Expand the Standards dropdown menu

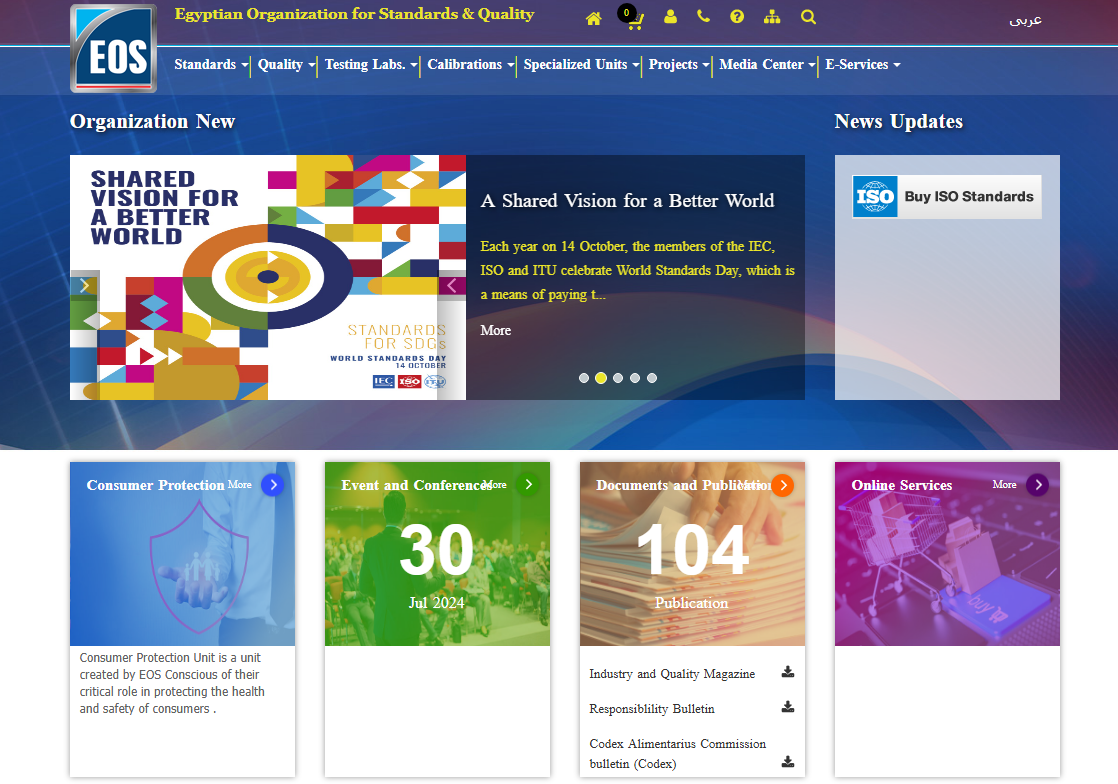[211, 65]
